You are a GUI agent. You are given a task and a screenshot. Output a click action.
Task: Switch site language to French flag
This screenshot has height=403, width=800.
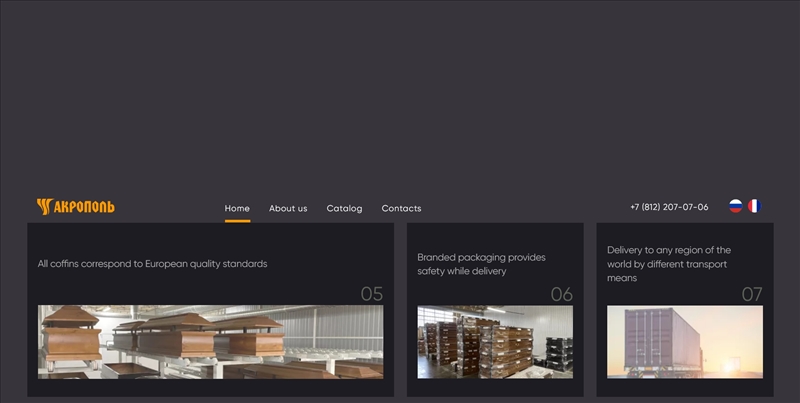coord(754,206)
